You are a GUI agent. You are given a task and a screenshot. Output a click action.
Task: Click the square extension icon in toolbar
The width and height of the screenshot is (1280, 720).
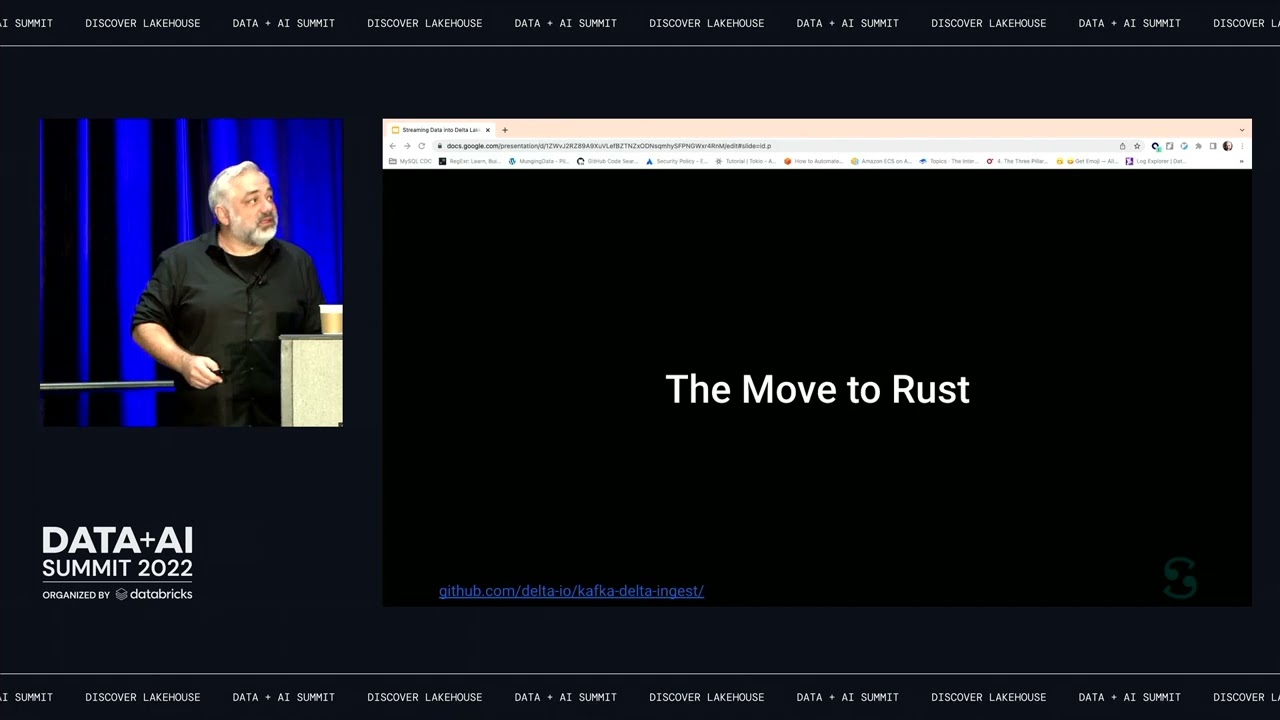(1169, 146)
